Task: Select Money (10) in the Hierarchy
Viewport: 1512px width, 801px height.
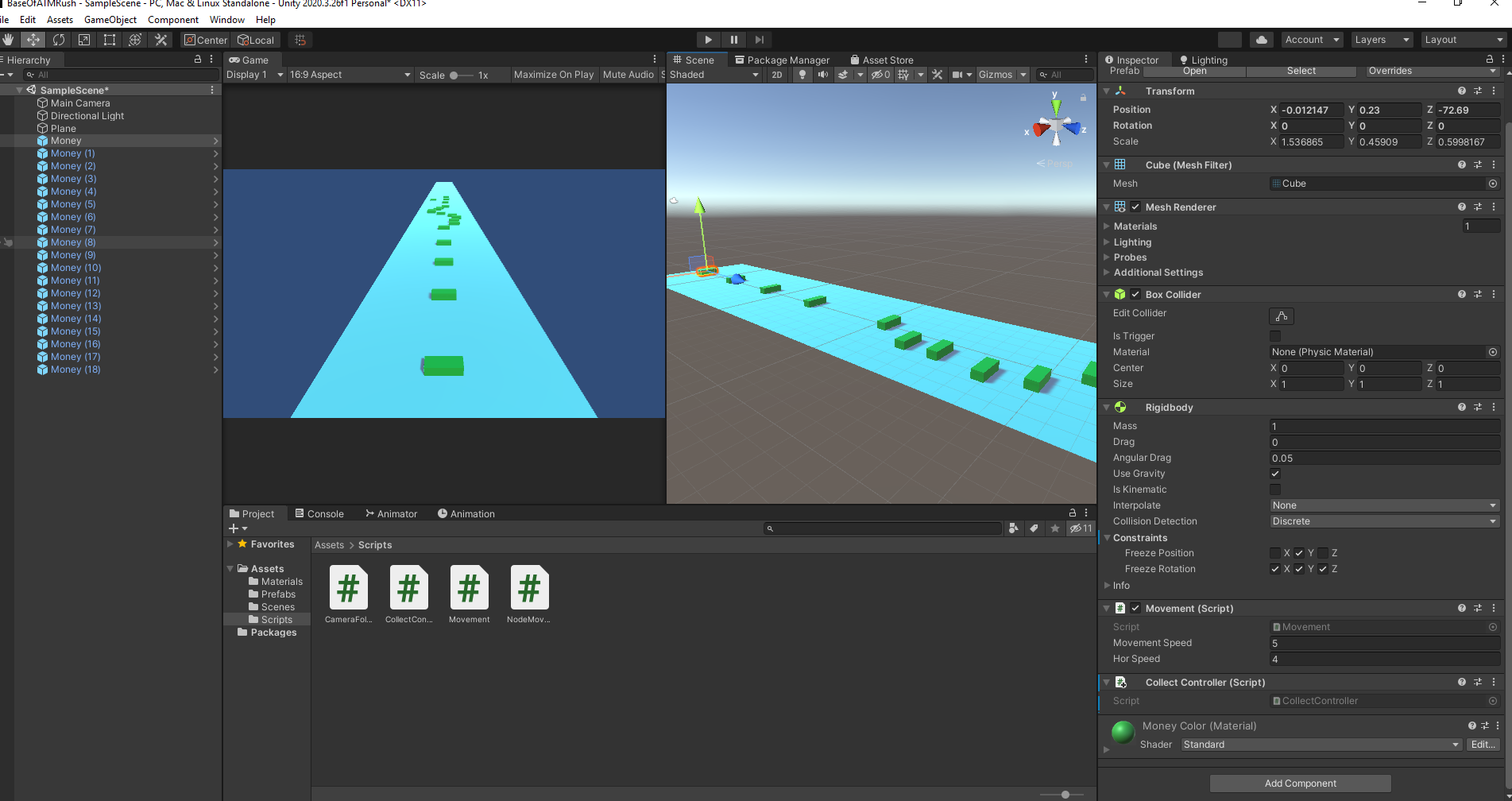Action: point(75,267)
